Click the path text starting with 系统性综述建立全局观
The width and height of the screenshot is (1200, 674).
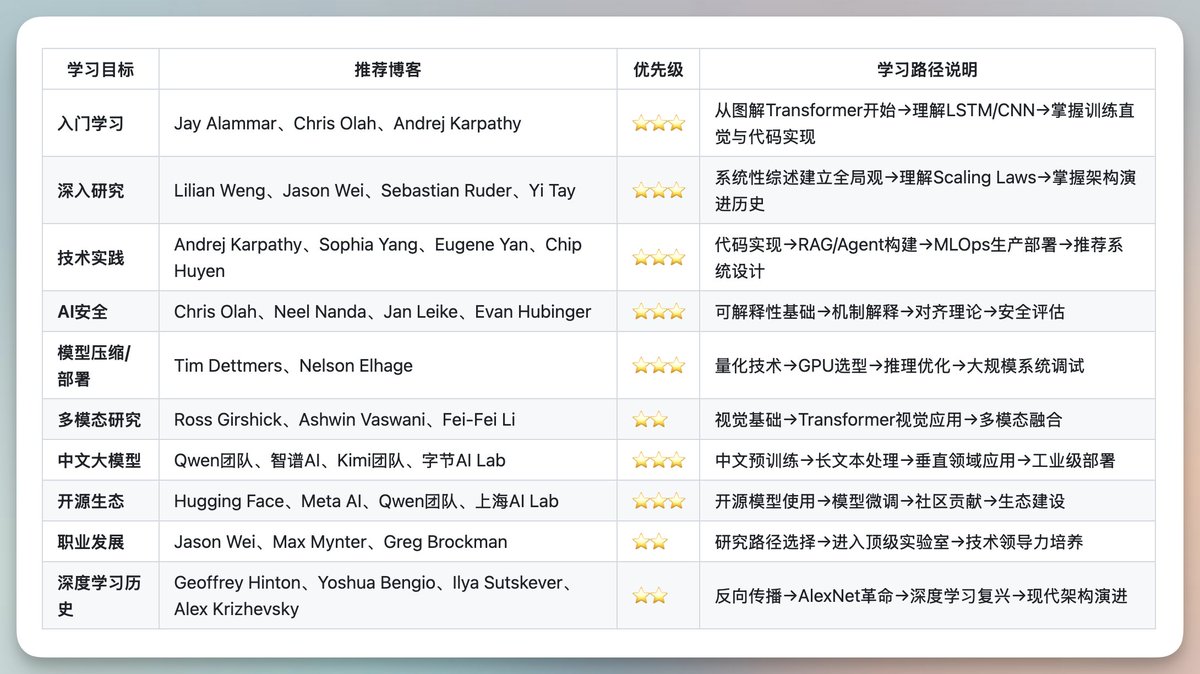pos(925,190)
